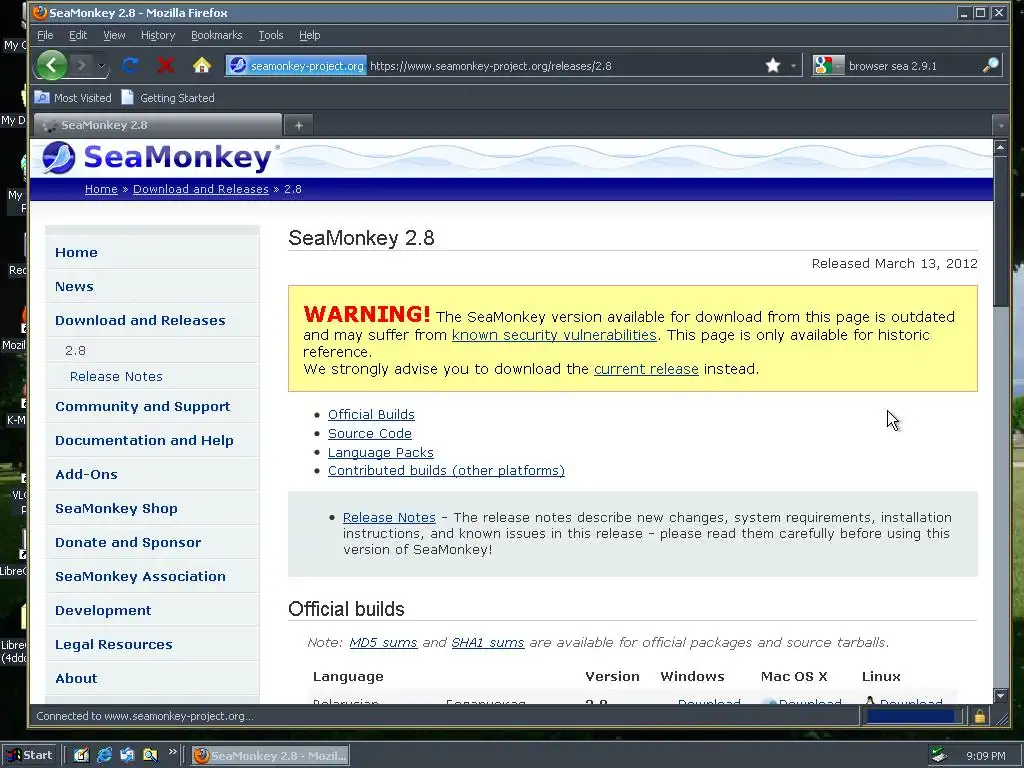Open Download and Releases in the sidebar
Image resolution: width=1024 pixels, height=768 pixels.
point(140,320)
